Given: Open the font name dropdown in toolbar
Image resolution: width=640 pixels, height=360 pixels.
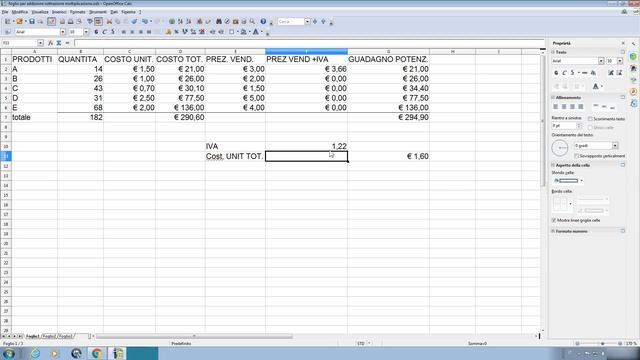Looking at the screenshot, I should 63,32.
